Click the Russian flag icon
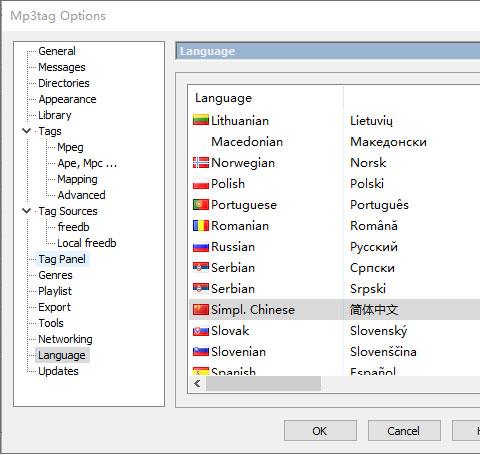This screenshot has width=480, height=454. 201,247
